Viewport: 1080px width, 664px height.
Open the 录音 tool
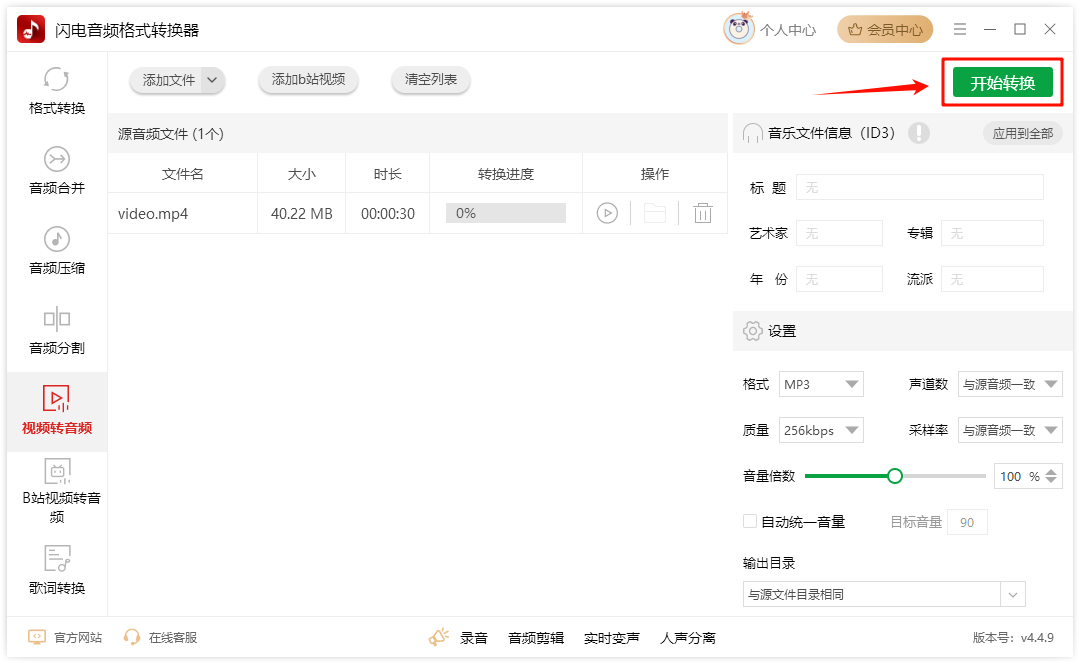tap(474, 638)
